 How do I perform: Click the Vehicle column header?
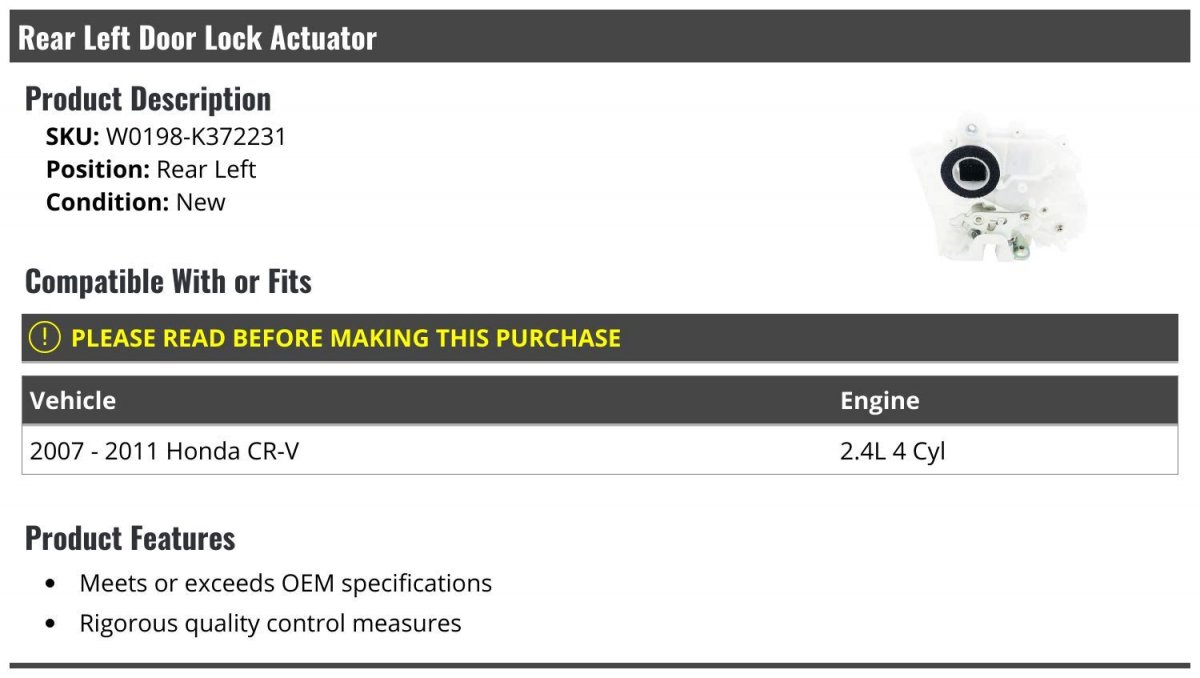click(x=73, y=400)
